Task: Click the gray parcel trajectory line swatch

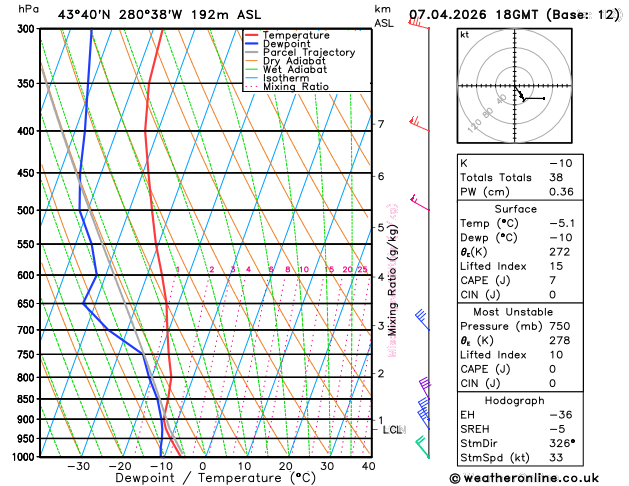Action: pos(252,53)
